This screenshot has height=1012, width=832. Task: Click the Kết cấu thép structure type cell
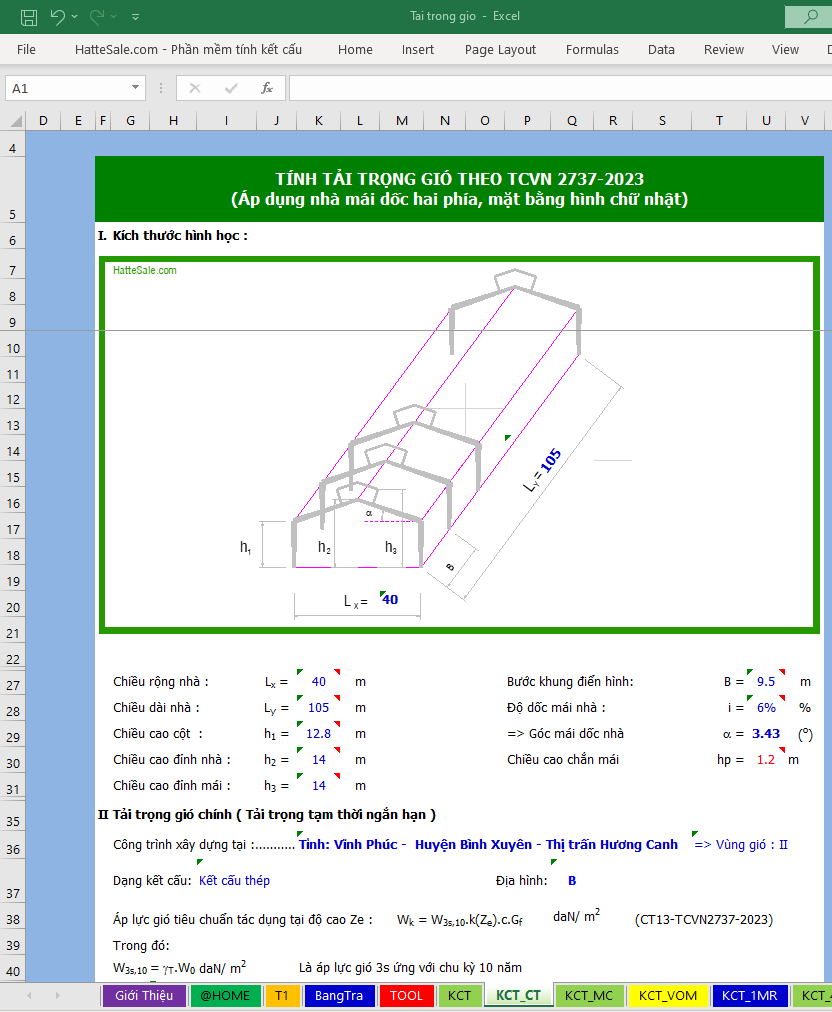pos(234,881)
